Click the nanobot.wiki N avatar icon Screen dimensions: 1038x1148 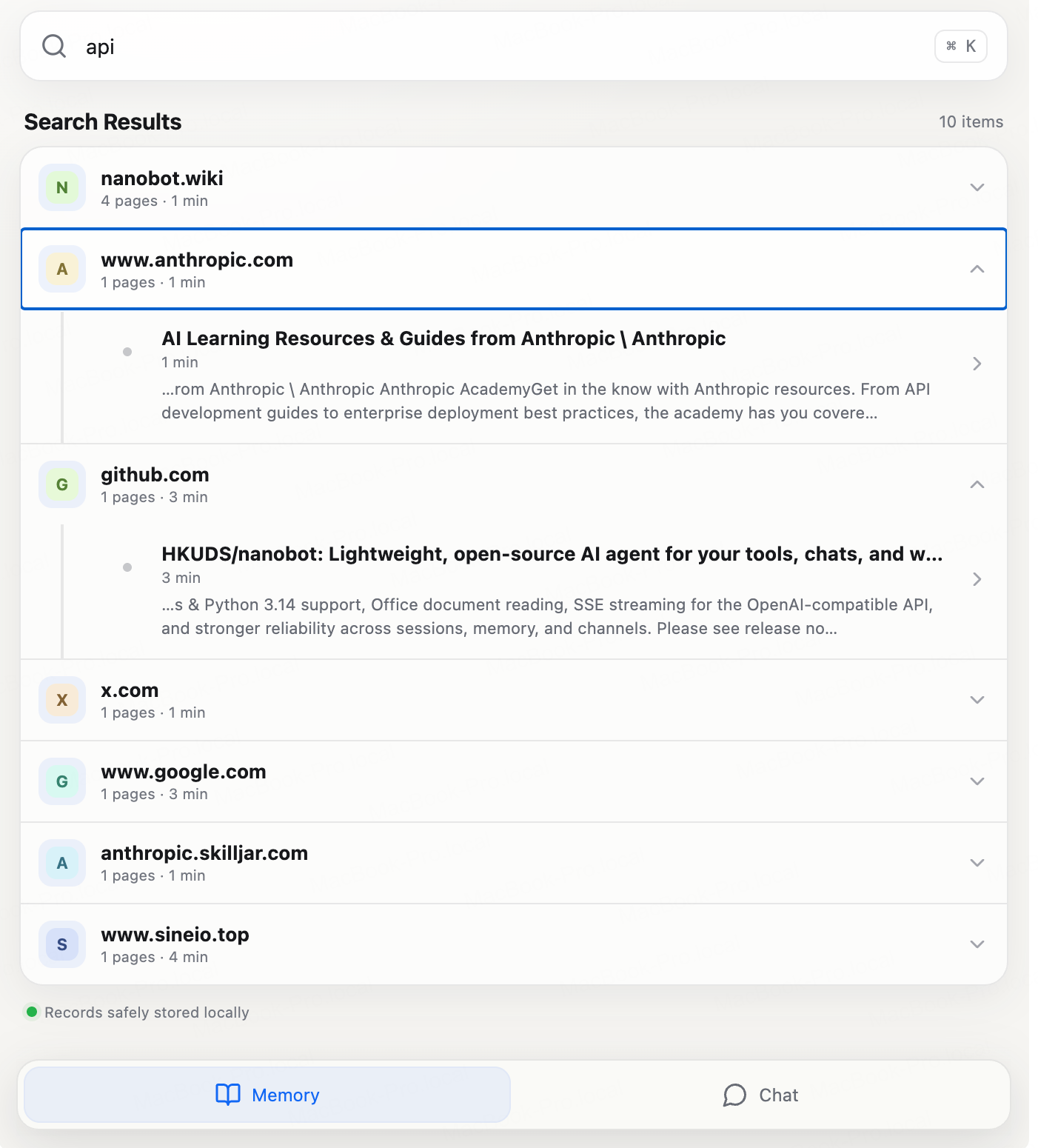tap(62, 187)
